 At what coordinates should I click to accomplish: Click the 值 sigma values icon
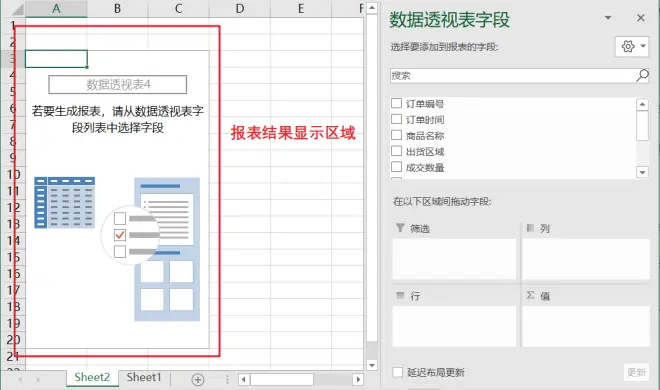530,295
